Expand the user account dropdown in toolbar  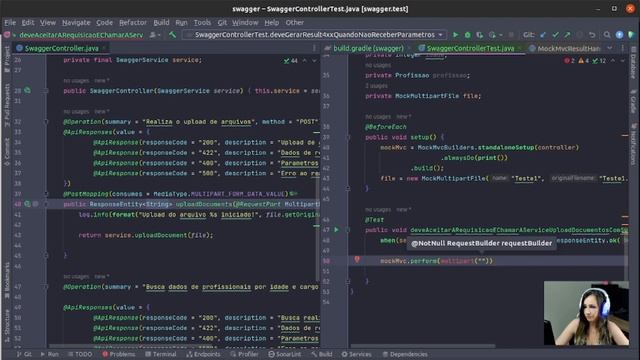tap(155, 35)
